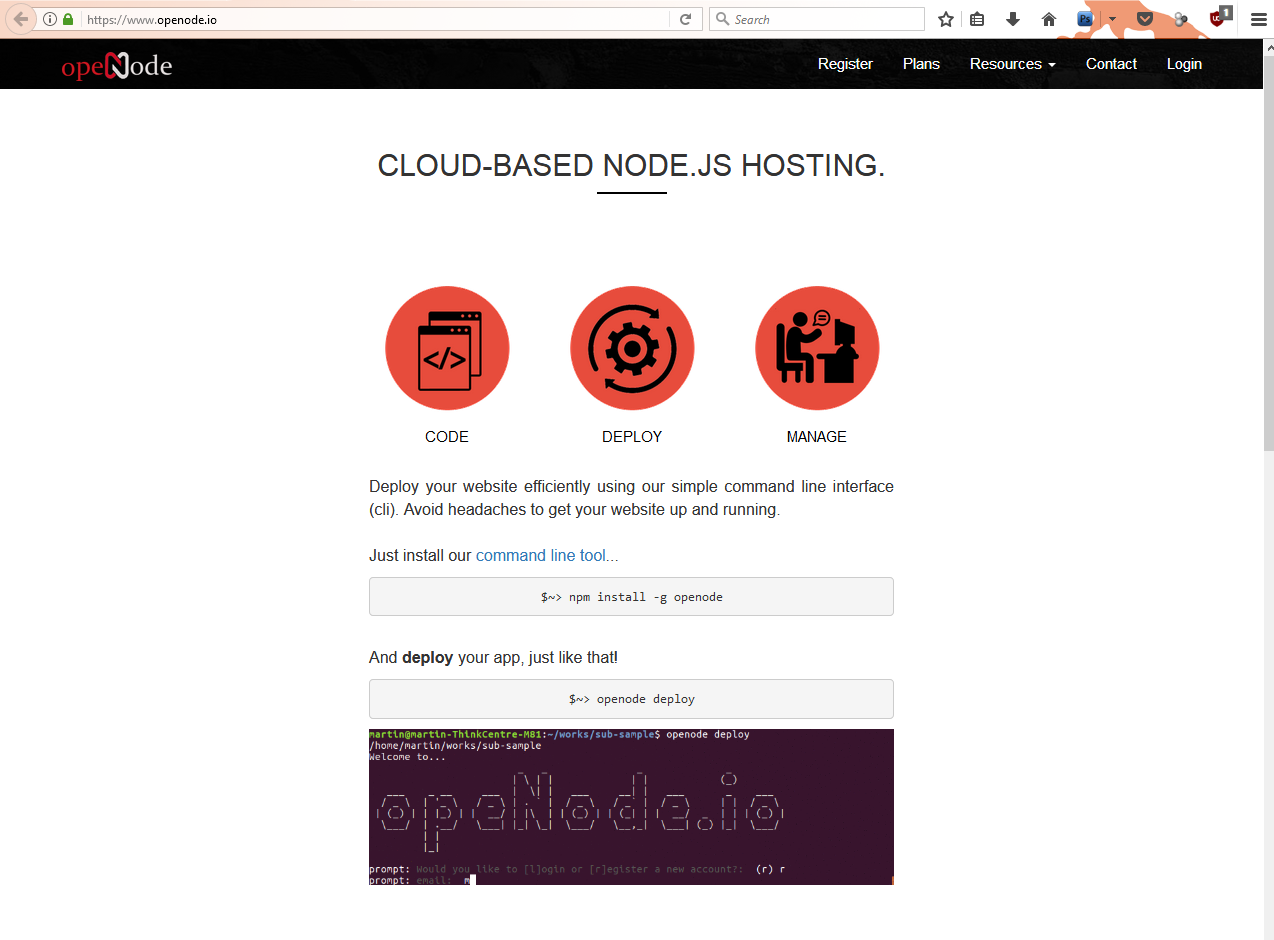Click the browser back arrow button
The width and height of the screenshot is (1274, 940).
click(x=20, y=19)
